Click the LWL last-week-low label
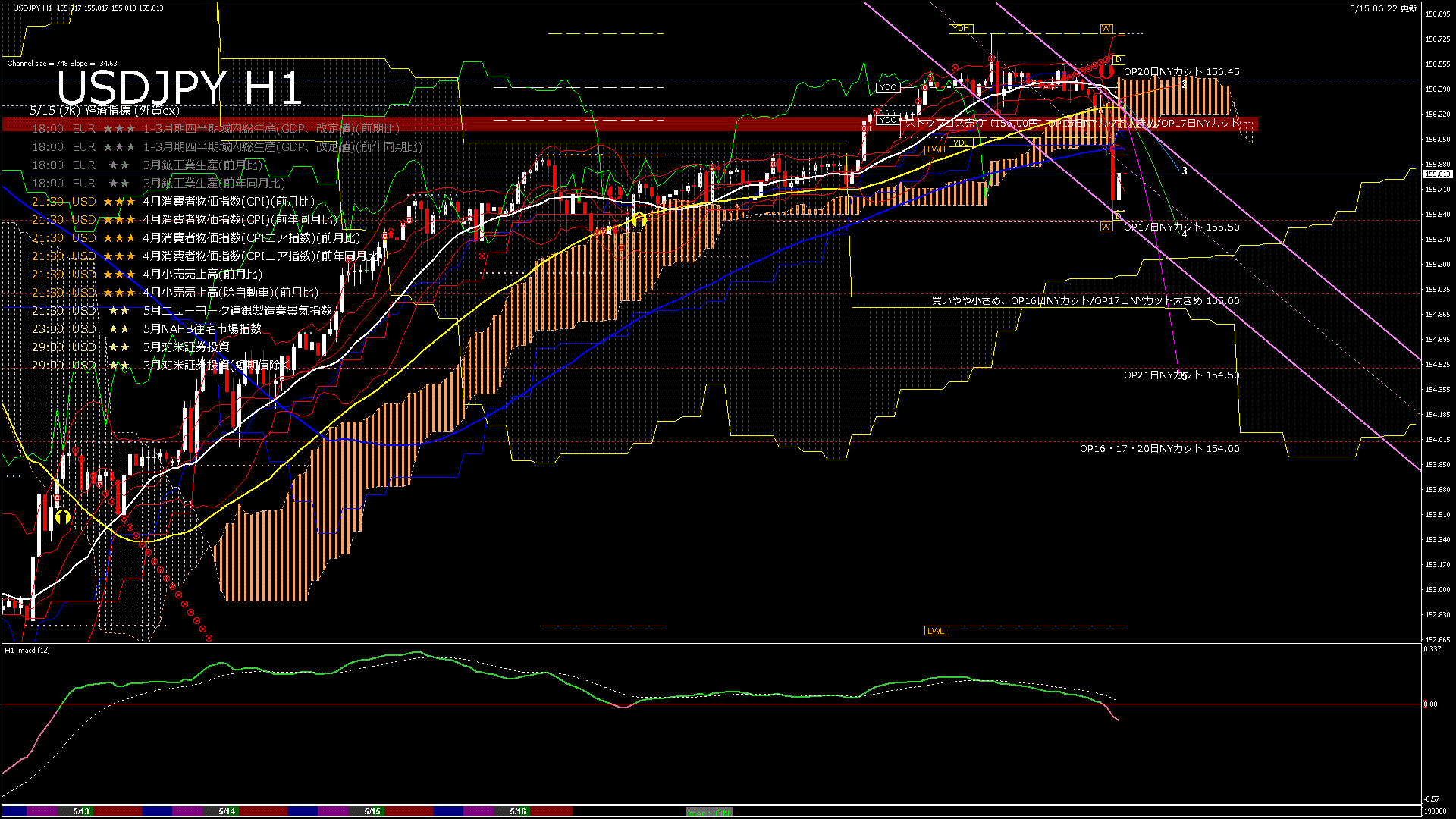The height and width of the screenshot is (819, 1456). tap(936, 631)
